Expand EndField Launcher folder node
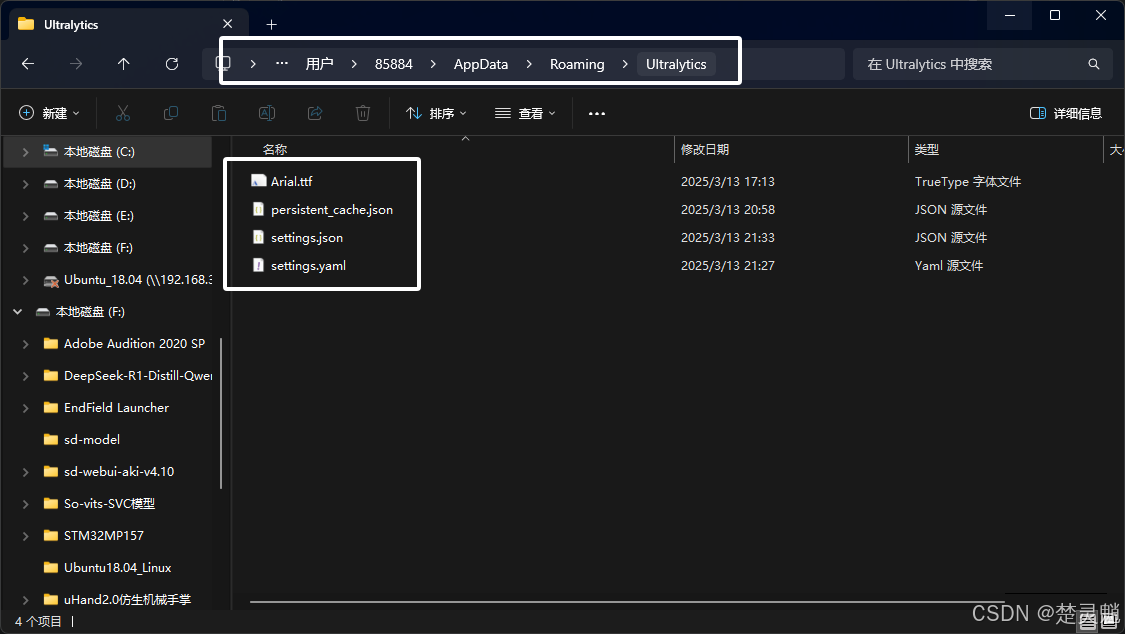 click(25, 407)
